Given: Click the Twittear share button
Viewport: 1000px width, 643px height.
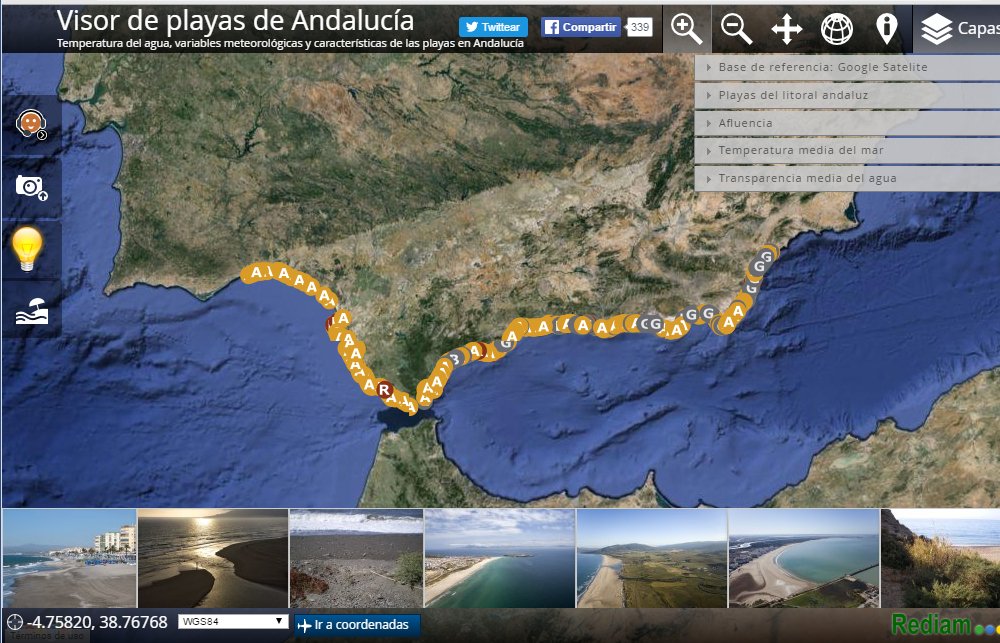Looking at the screenshot, I should tap(495, 26).
